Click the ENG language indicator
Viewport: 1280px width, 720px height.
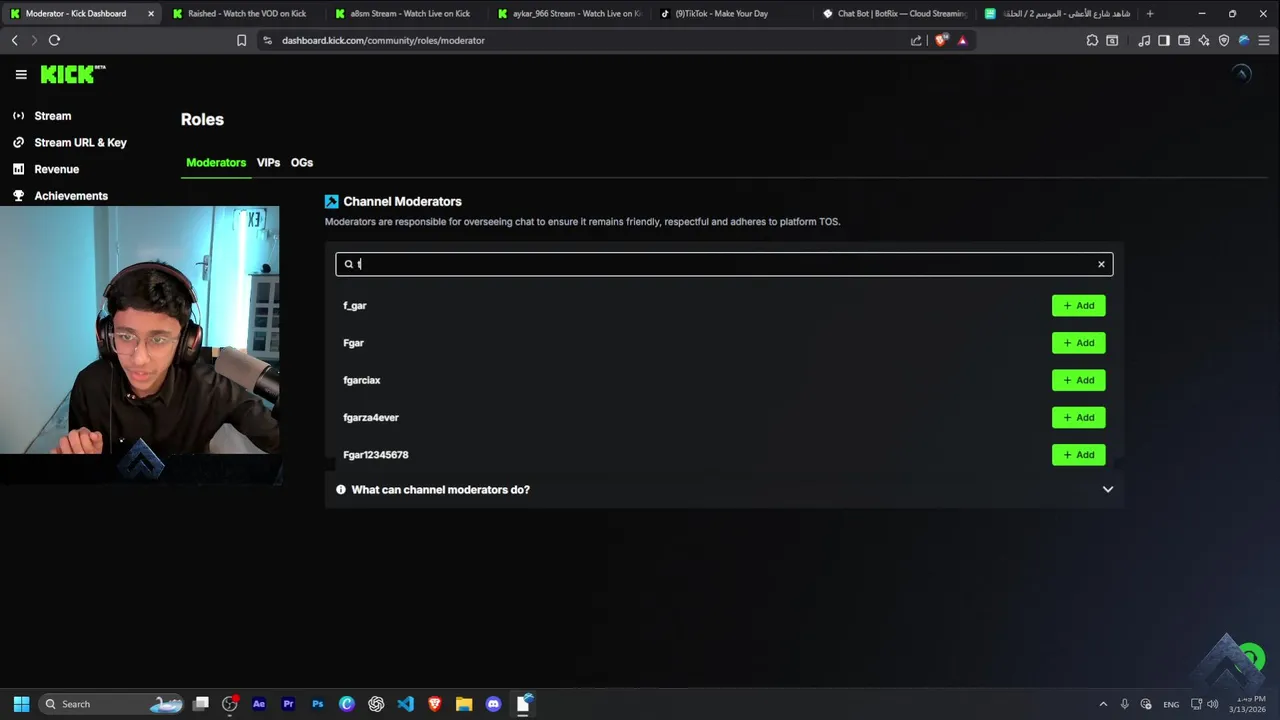1171,704
